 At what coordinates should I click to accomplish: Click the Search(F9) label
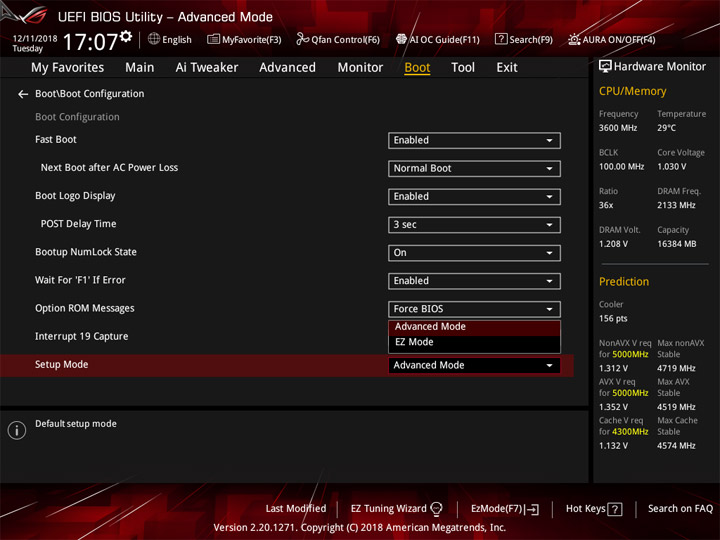click(531, 39)
